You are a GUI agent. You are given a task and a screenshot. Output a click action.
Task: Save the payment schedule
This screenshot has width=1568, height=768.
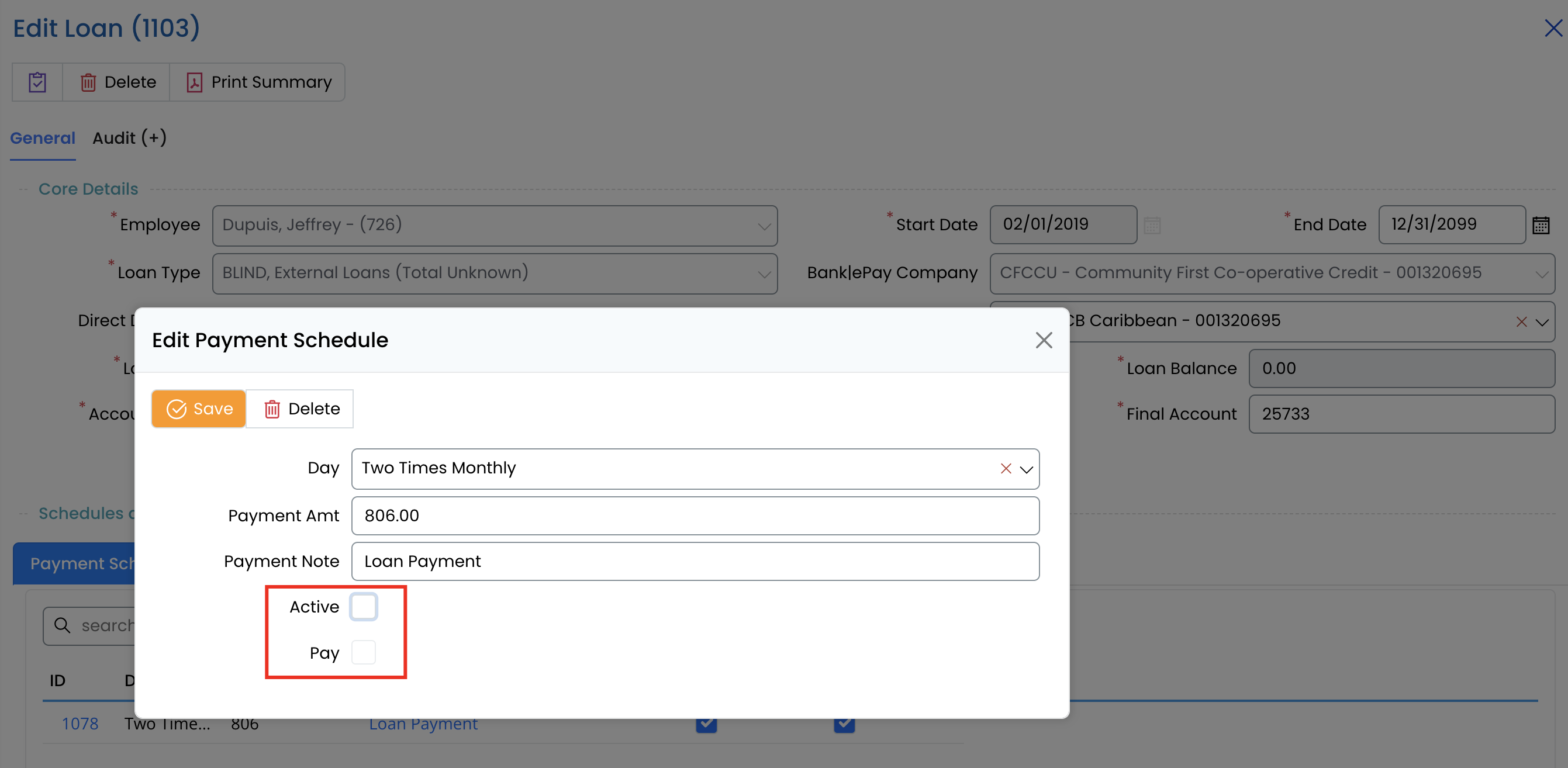[x=198, y=409]
